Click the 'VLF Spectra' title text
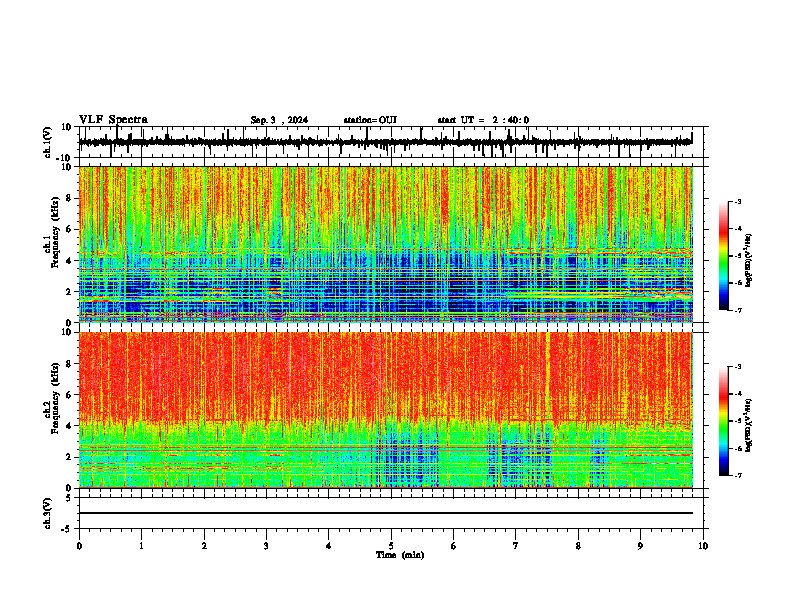792x612 pixels. 113,120
